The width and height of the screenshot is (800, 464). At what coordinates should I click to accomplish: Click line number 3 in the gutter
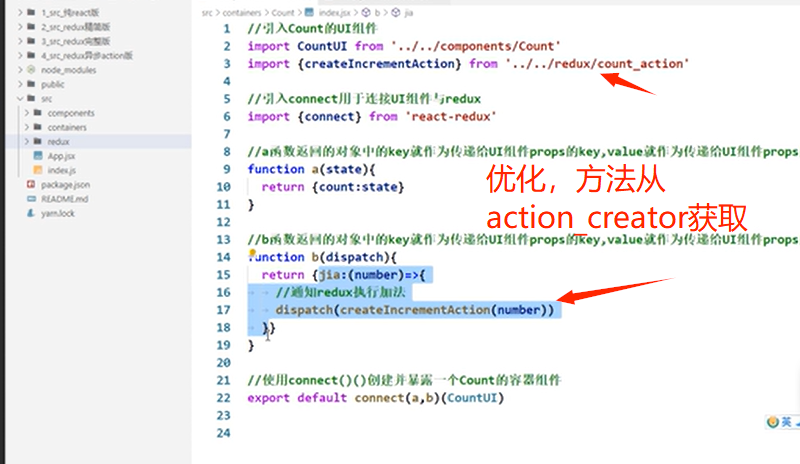coord(227,64)
